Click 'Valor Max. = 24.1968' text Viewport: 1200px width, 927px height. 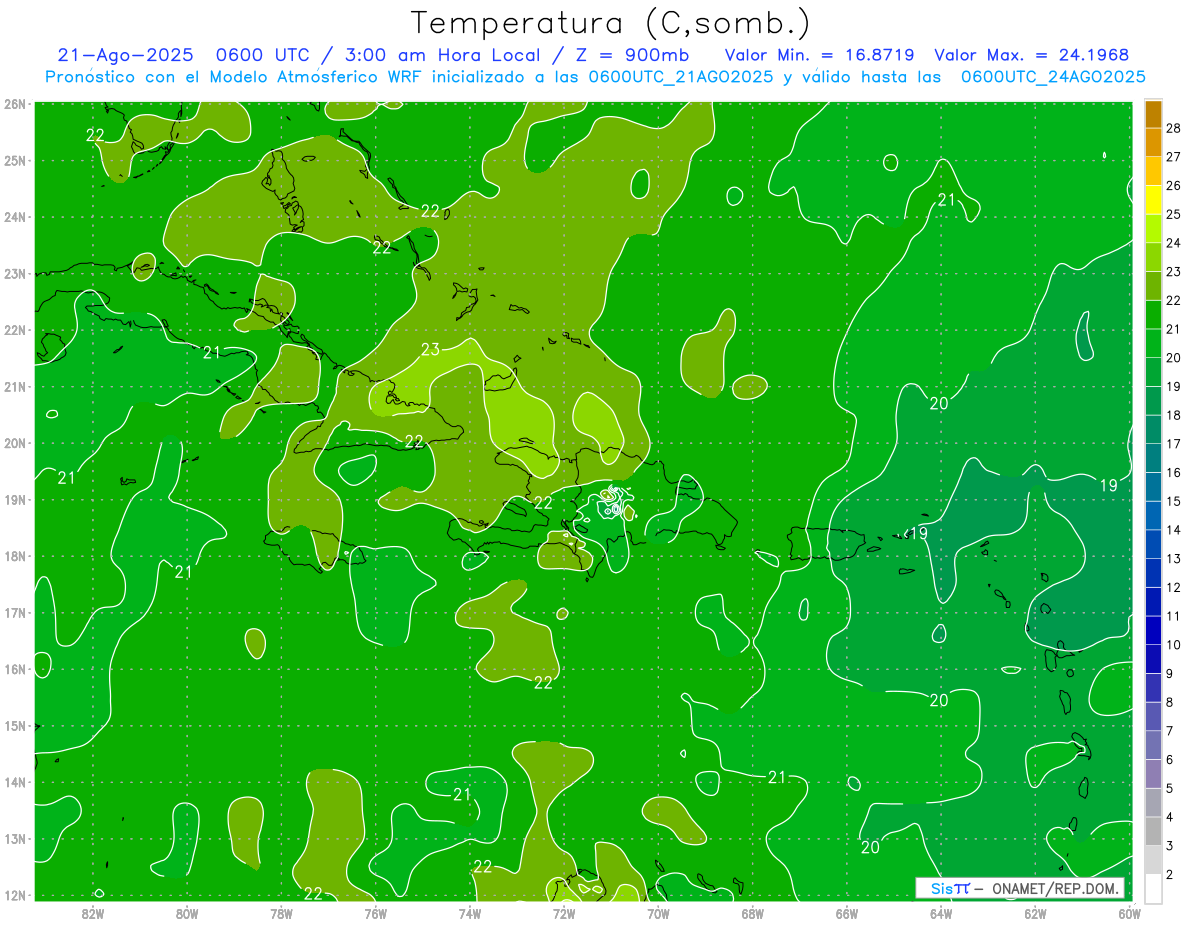point(1031,55)
